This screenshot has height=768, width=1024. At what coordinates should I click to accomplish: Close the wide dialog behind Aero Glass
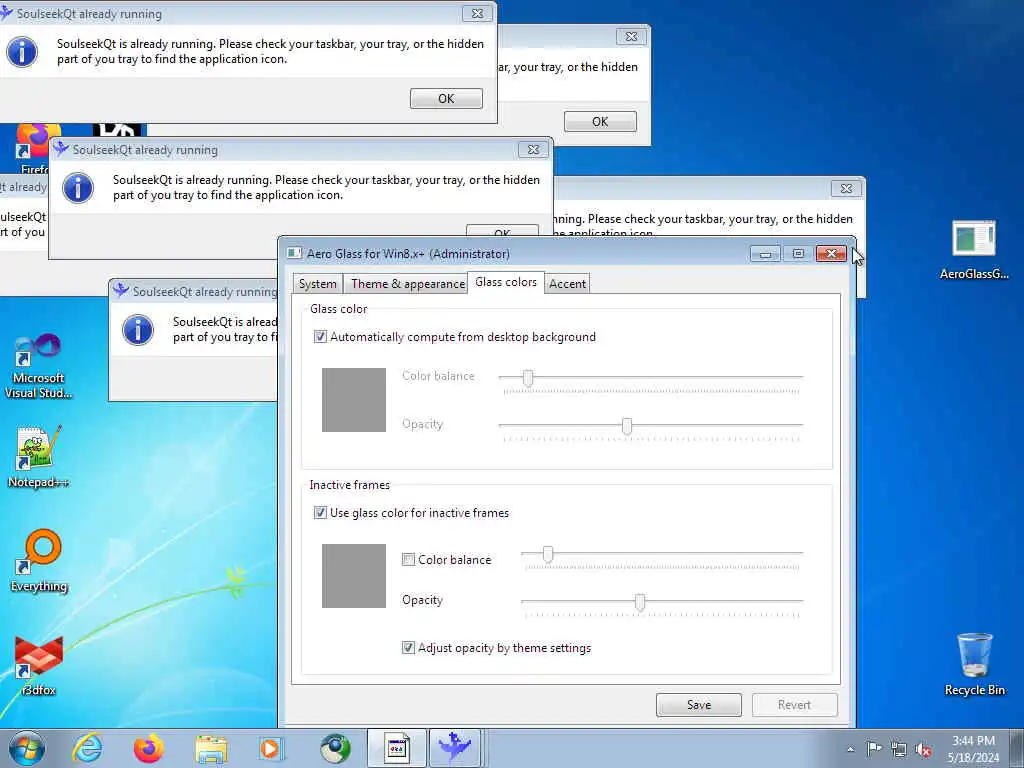[846, 189]
